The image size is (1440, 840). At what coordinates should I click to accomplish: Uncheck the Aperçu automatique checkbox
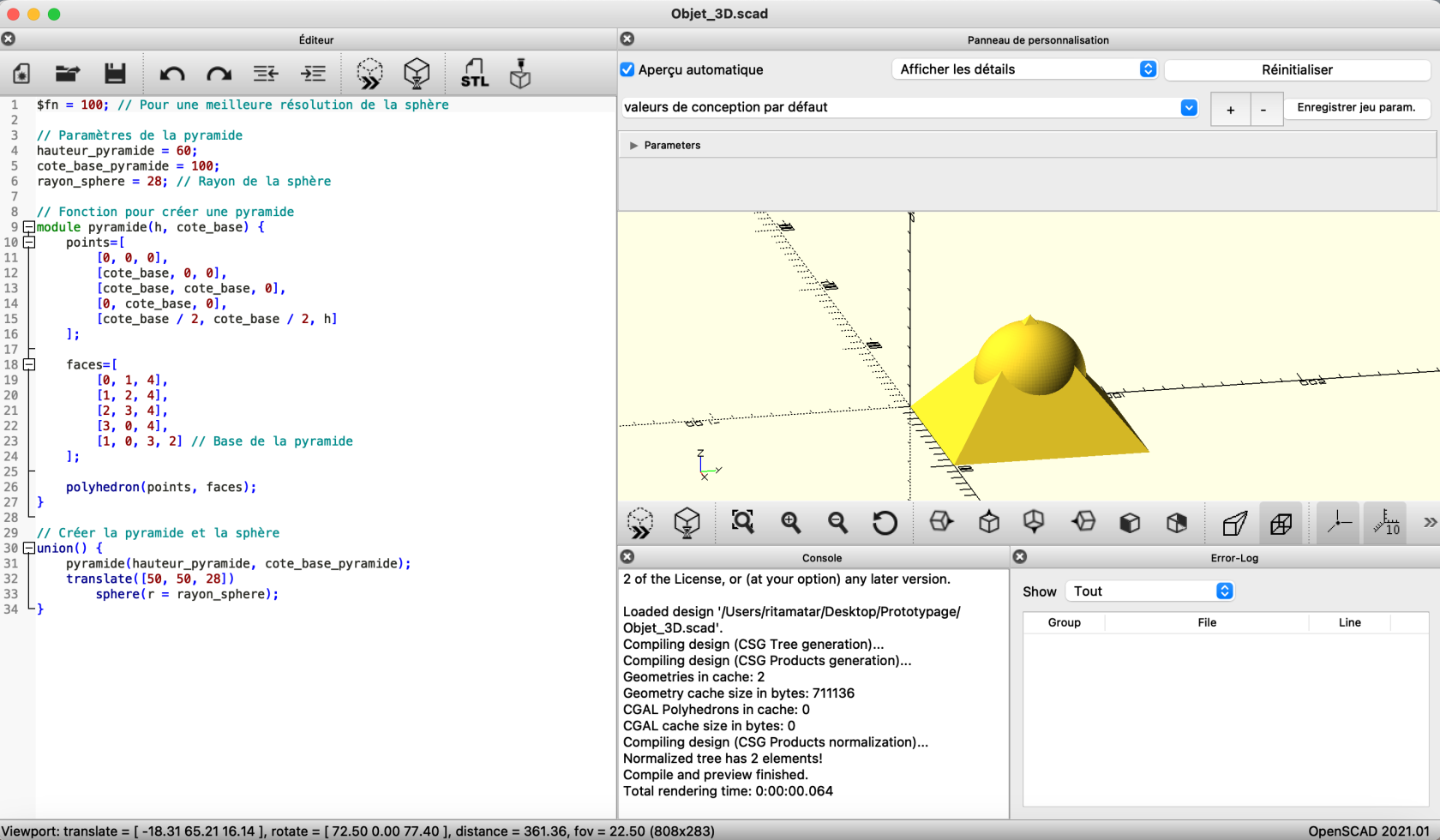tap(627, 69)
